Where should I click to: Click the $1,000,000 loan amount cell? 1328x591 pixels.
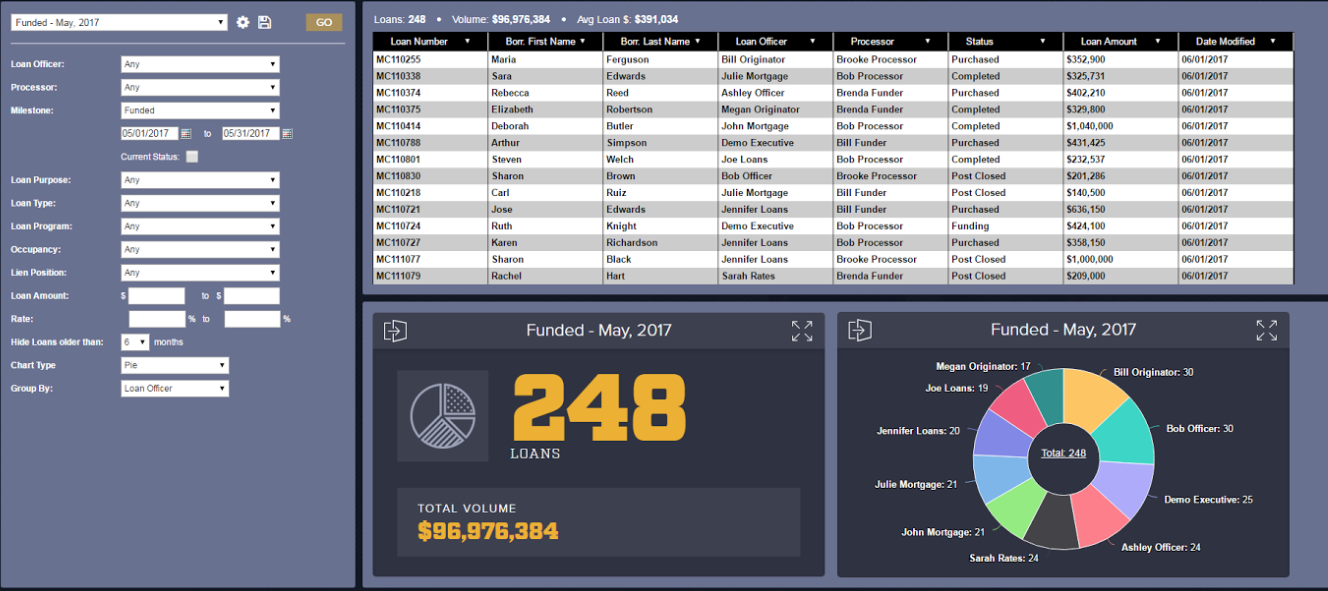pyautogui.click(x=1121, y=259)
